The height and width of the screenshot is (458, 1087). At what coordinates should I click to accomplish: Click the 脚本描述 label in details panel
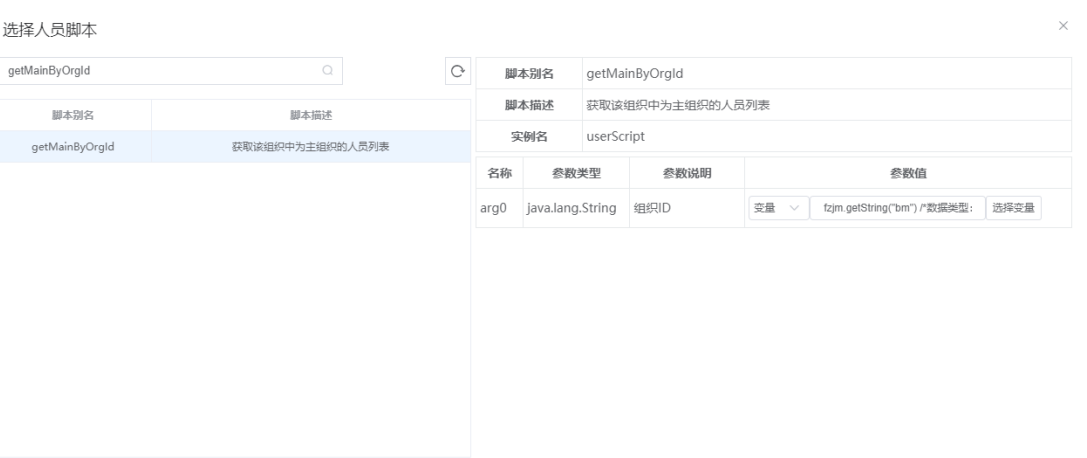pyautogui.click(x=529, y=105)
